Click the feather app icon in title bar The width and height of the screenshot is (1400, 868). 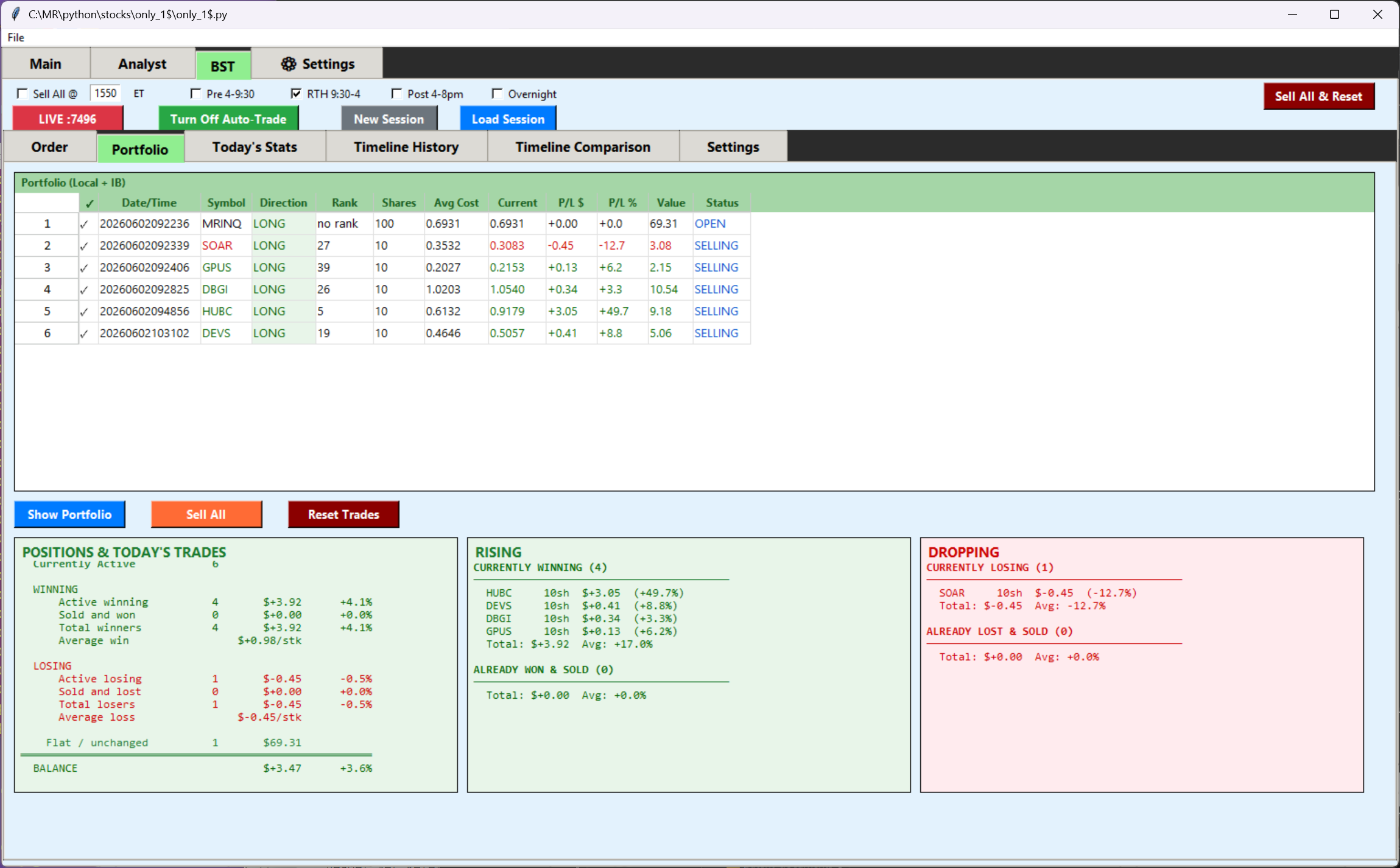point(15,14)
